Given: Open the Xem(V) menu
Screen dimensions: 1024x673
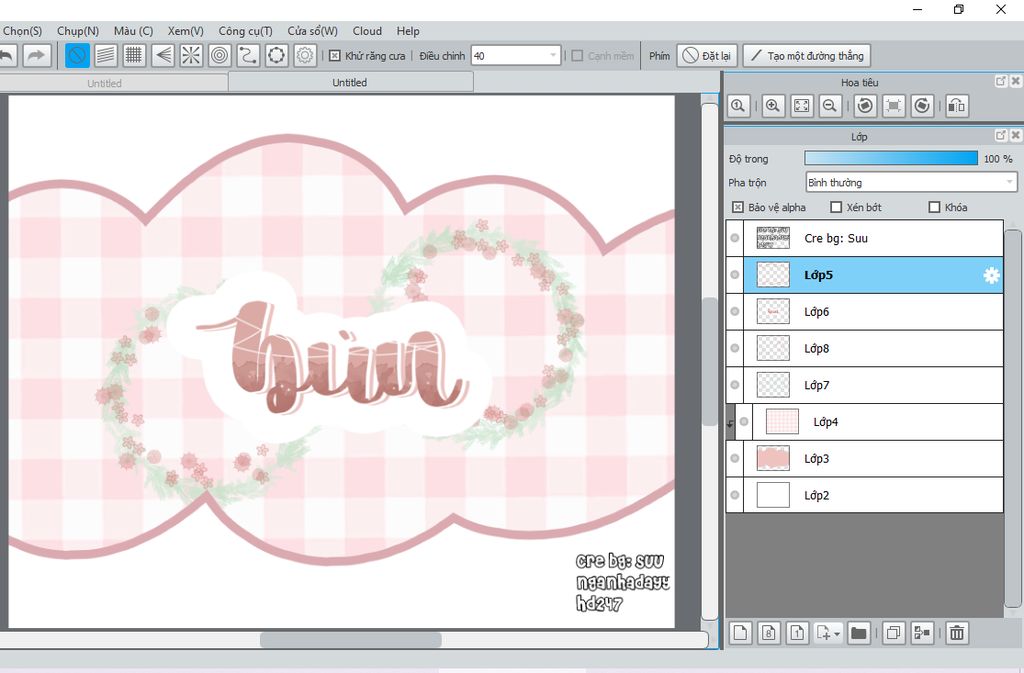Looking at the screenshot, I should [185, 31].
